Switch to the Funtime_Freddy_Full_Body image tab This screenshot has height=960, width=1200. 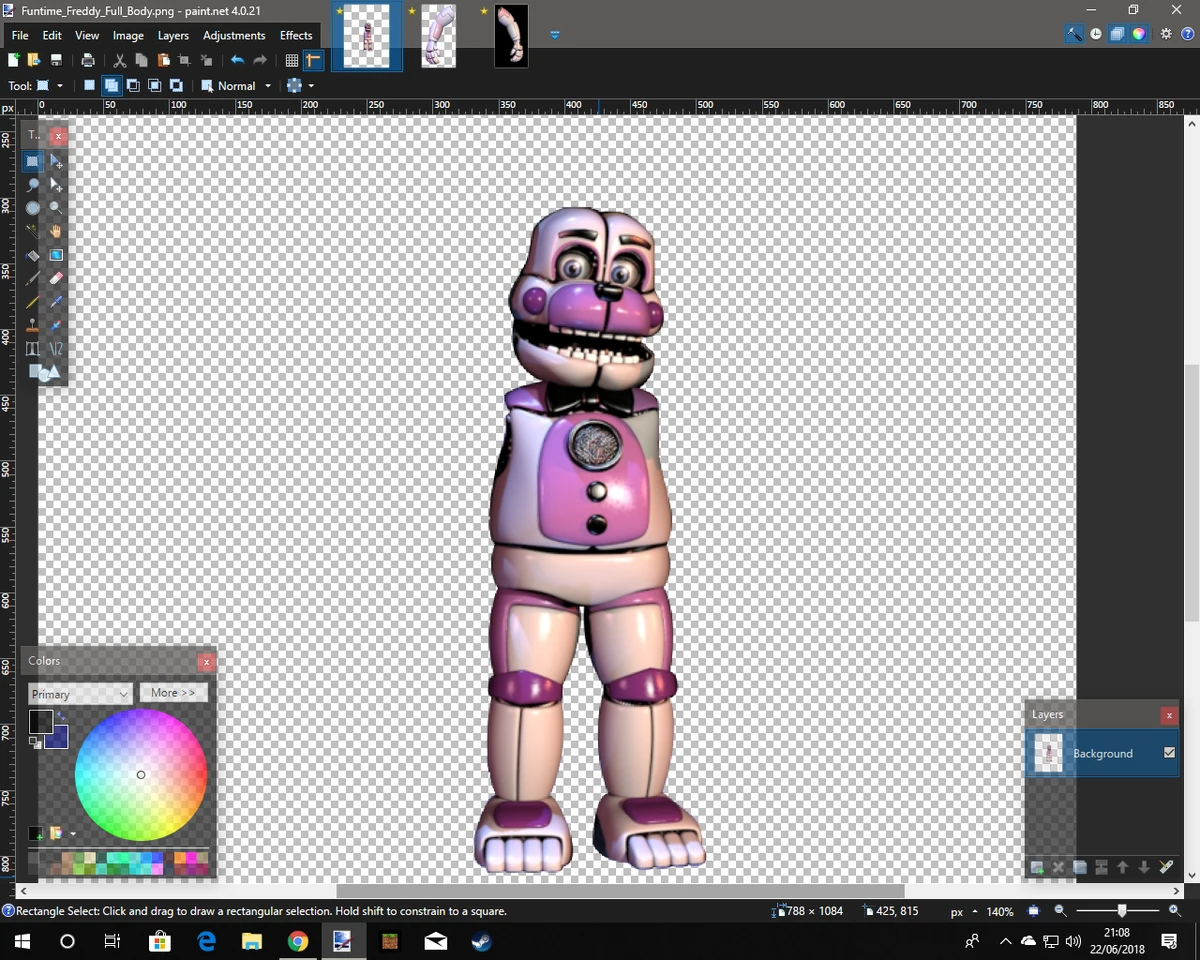coord(366,38)
